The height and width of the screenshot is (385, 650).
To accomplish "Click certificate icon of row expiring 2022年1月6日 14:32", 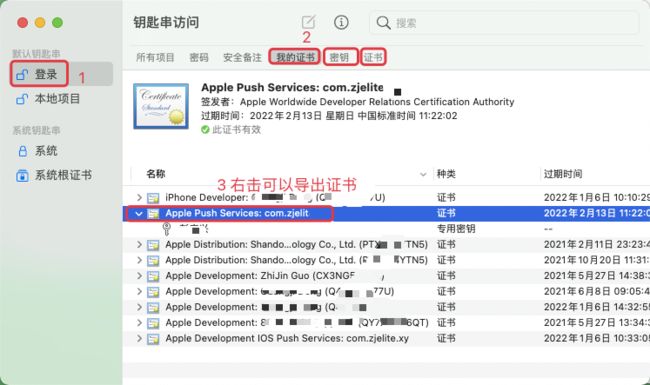I will click(153, 308).
